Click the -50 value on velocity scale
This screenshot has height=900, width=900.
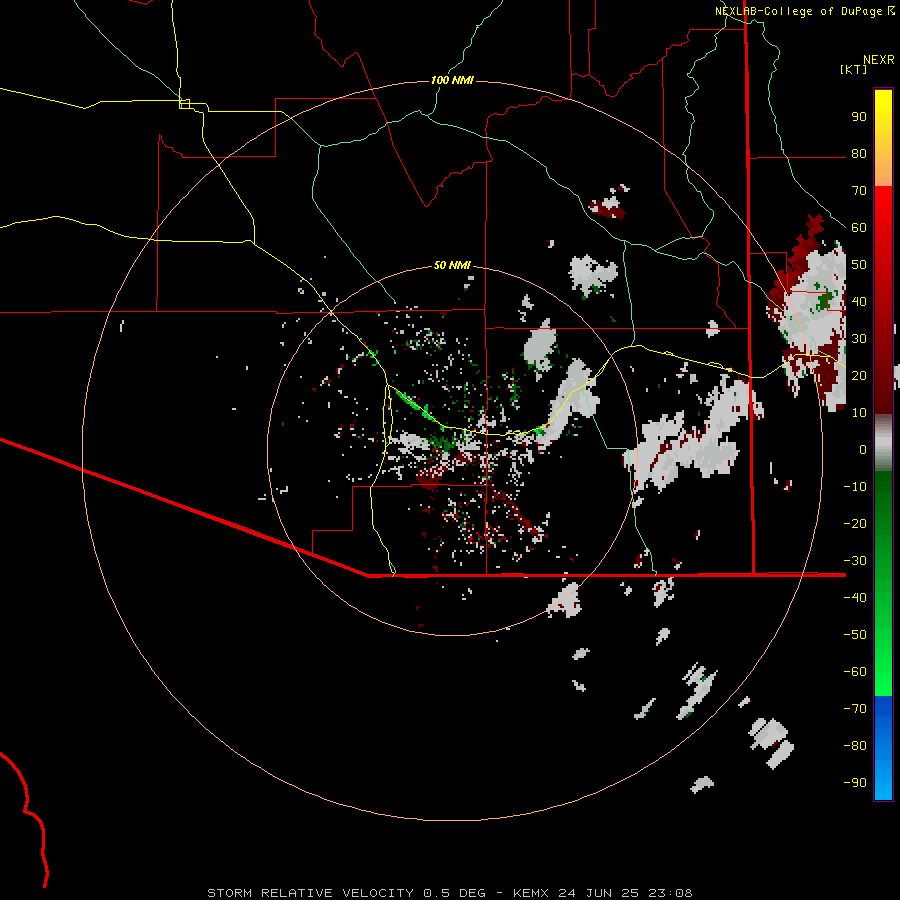tap(855, 634)
